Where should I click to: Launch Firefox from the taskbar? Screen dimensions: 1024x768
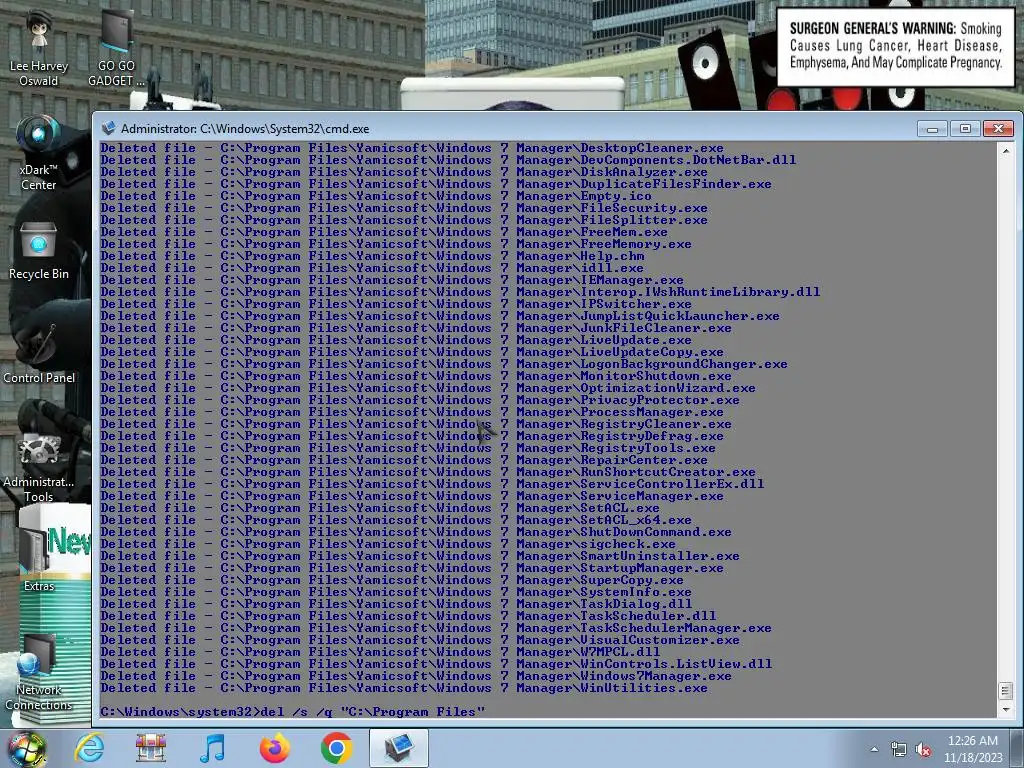[x=274, y=748]
